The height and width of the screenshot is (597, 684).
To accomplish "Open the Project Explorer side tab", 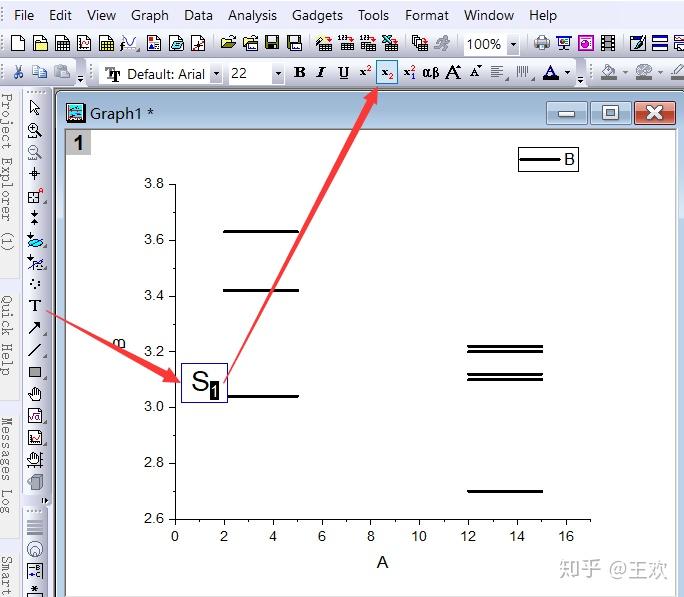I will pyautogui.click(x=7, y=171).
